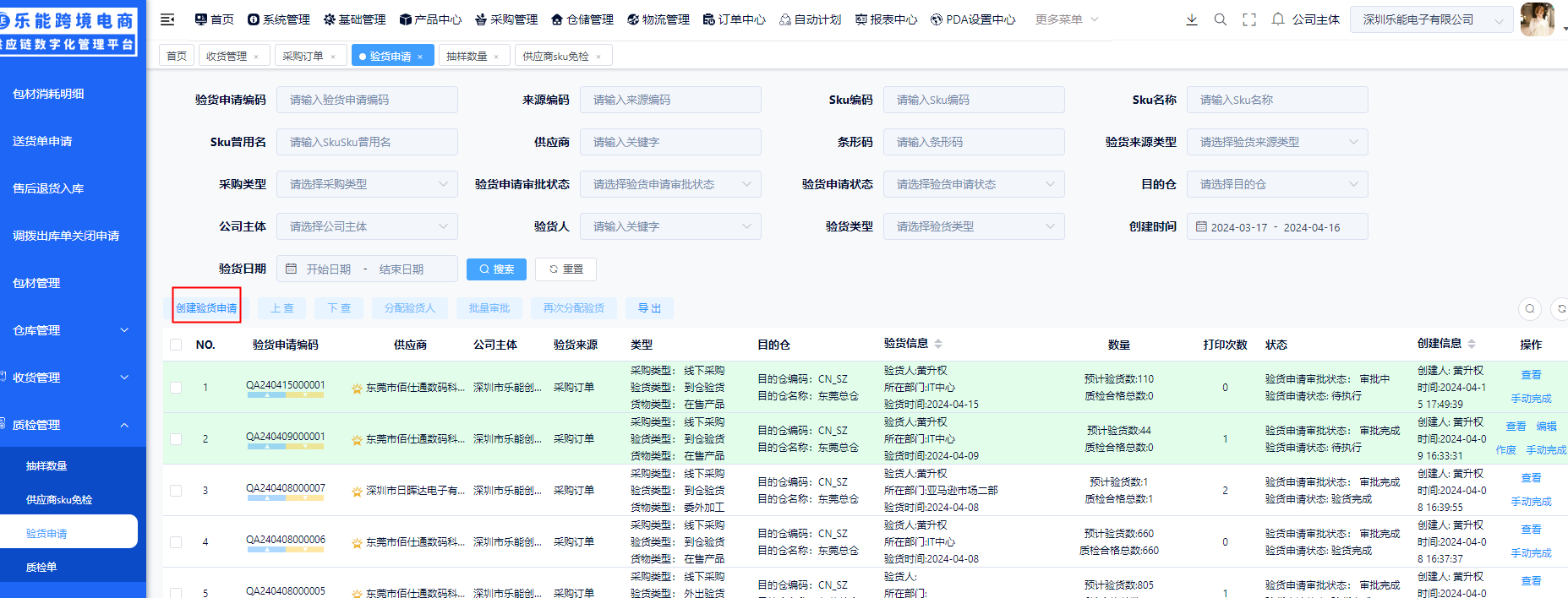1568x598 pixels.
Task: Check the checkbox for row QA240415000001
Action: 176,388
